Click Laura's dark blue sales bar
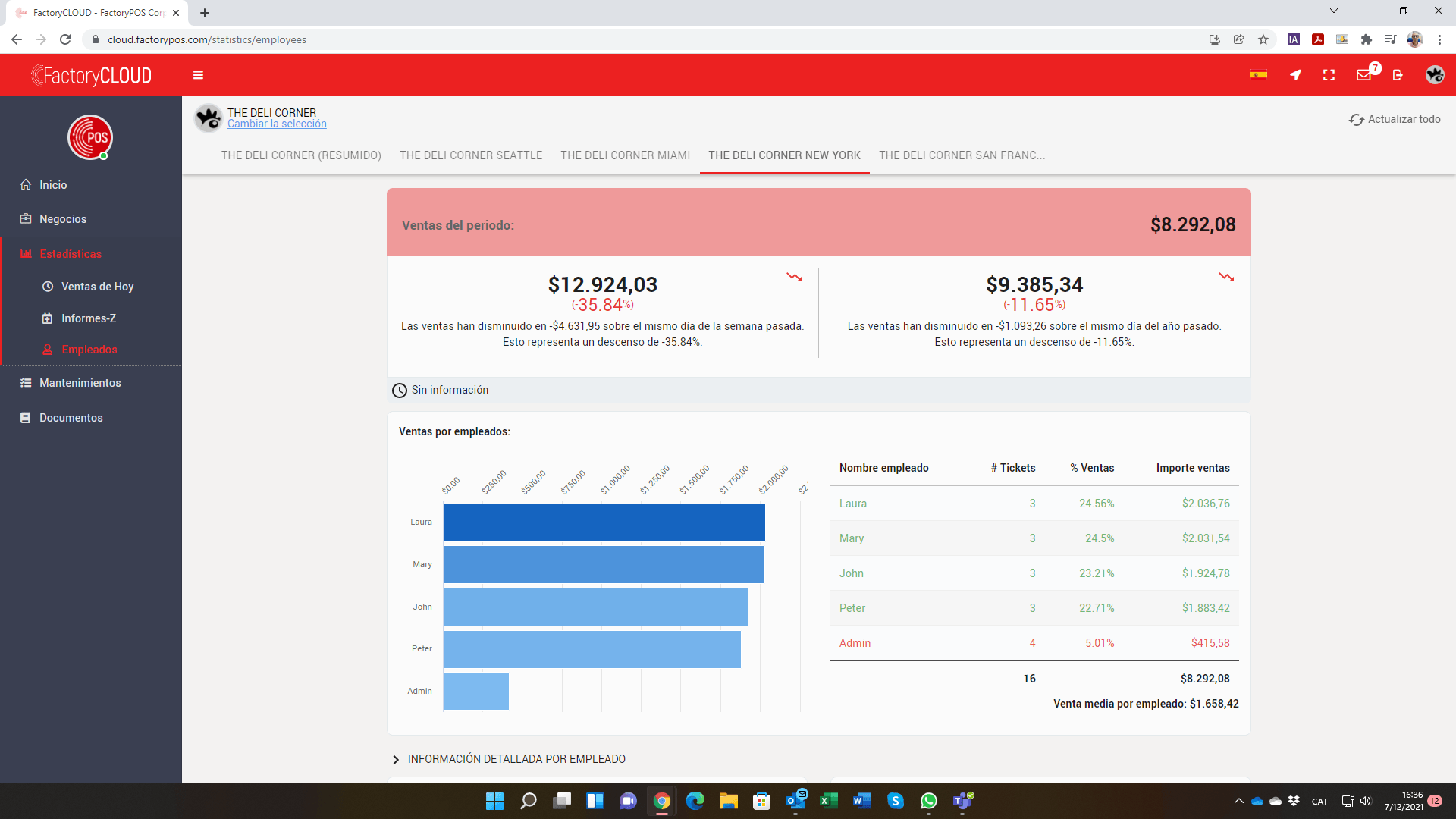The height and width of the screenshot is (819, 1456). (x=604, y=522)
